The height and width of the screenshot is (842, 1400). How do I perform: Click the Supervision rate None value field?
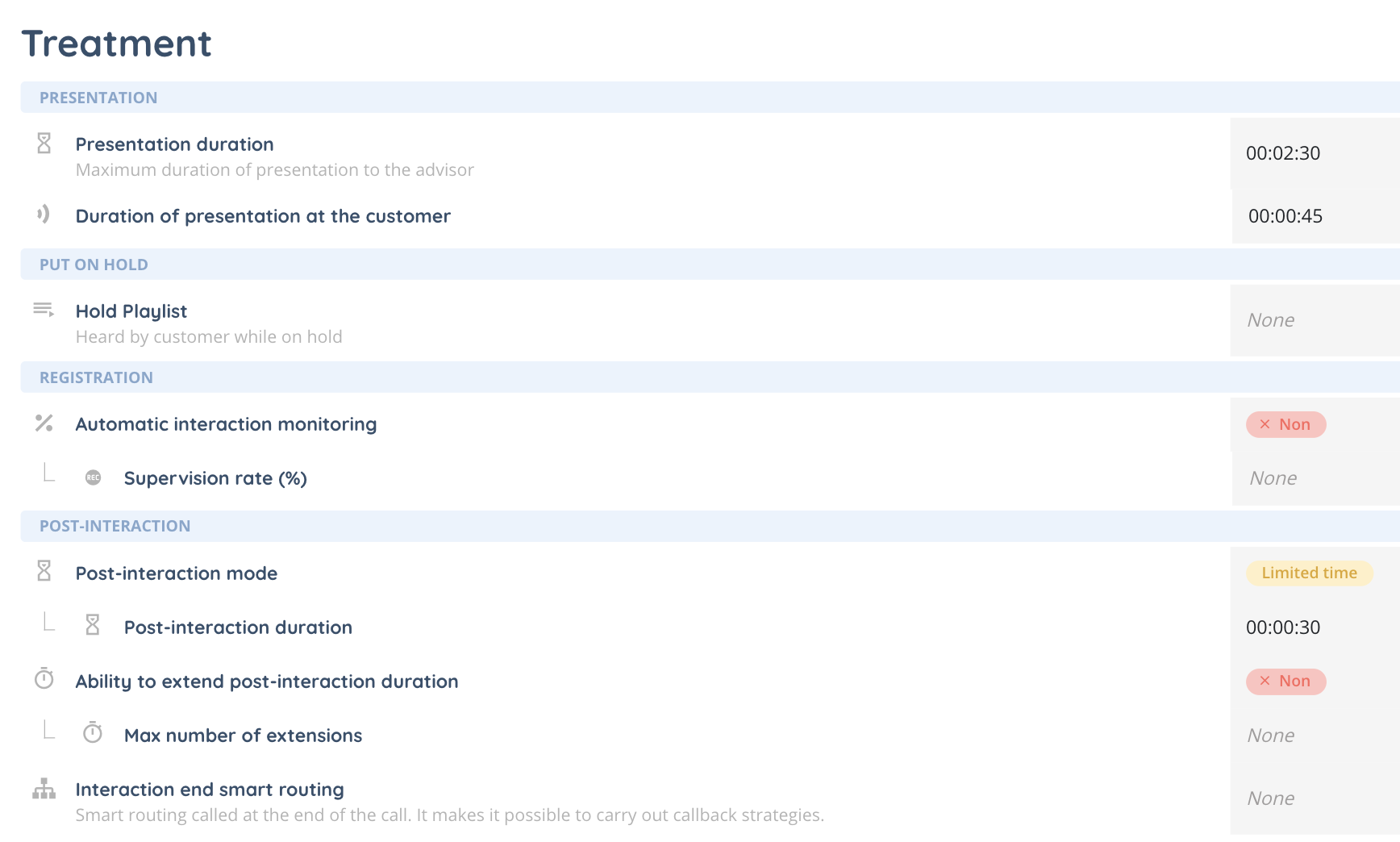click(x=1313, y=478)
